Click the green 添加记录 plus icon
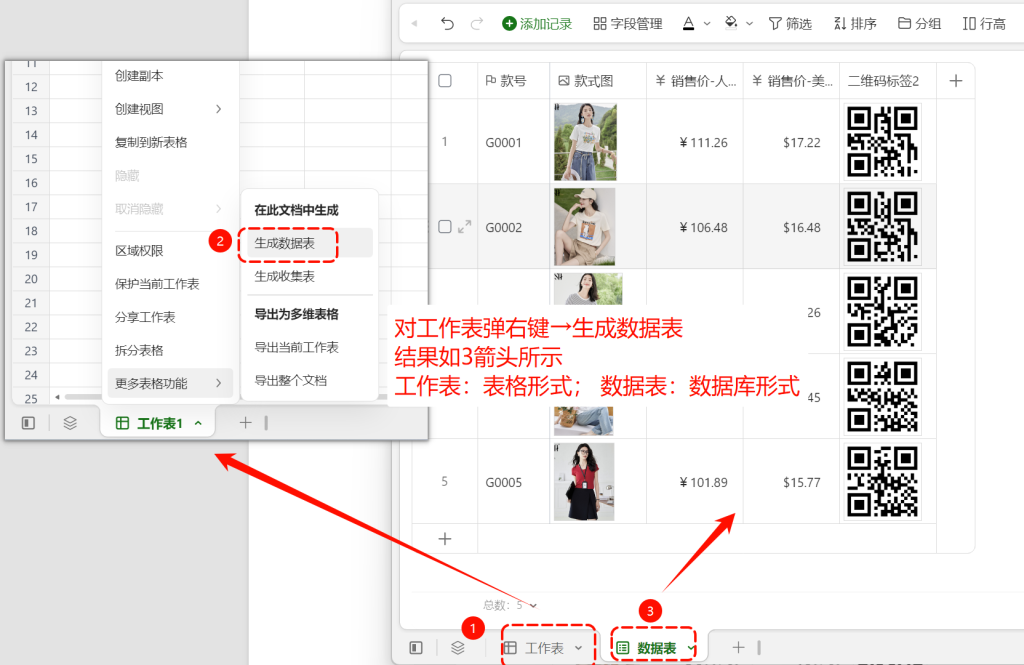The width and height of the screenshot is (1024, 665). 509,24
